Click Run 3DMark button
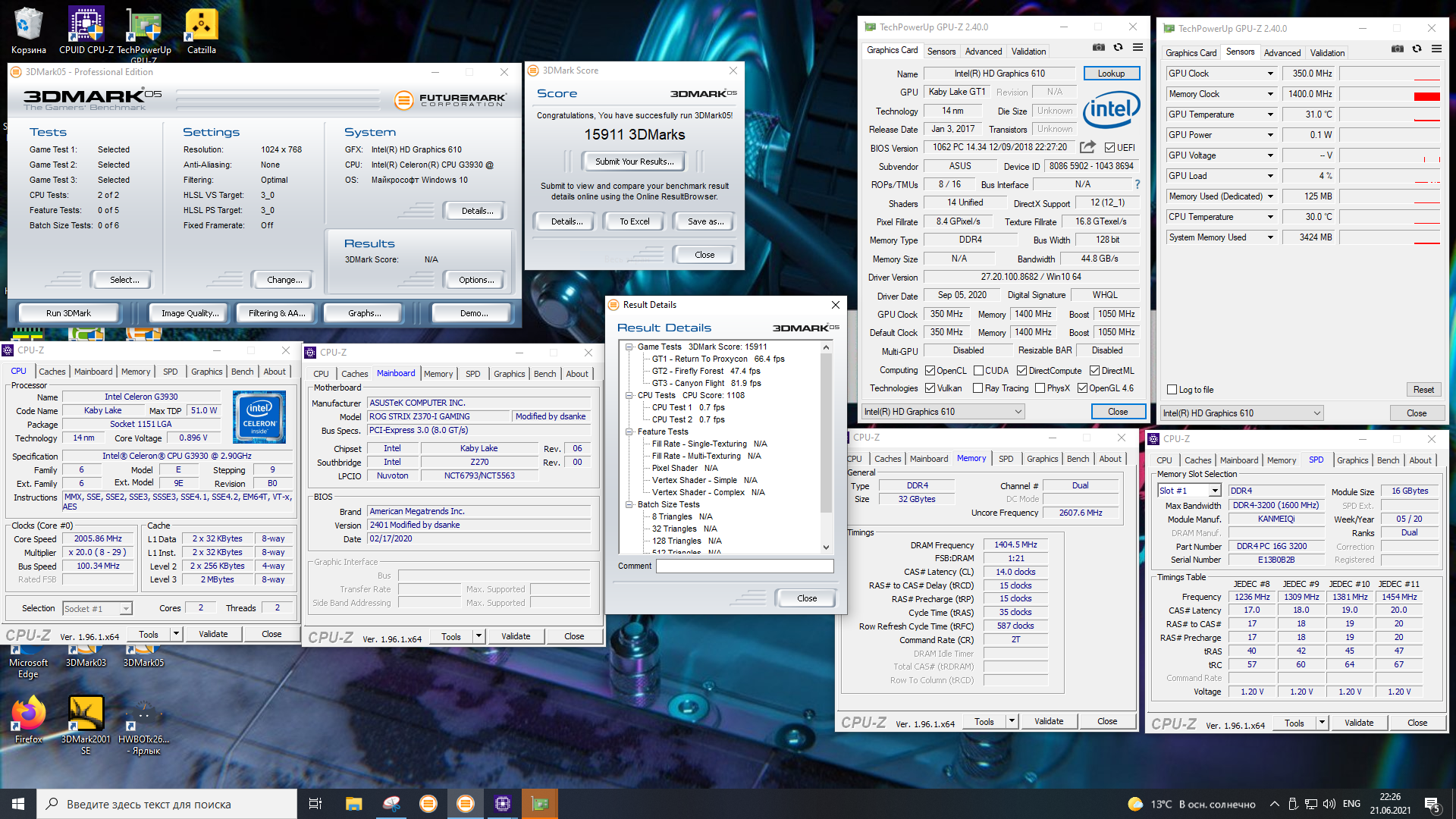Viewport: 1456px width, 819px height. tap(68, 313)
